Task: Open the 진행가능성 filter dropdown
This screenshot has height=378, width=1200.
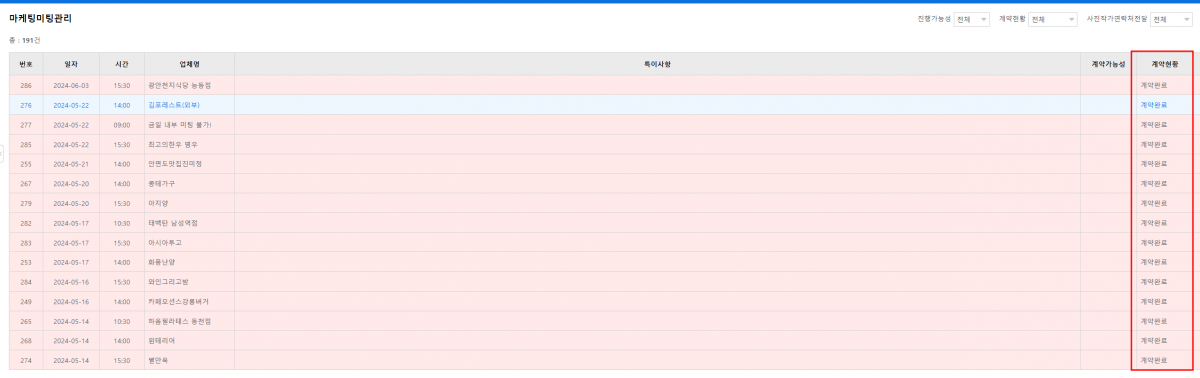Action: click(x=971, y=19)
